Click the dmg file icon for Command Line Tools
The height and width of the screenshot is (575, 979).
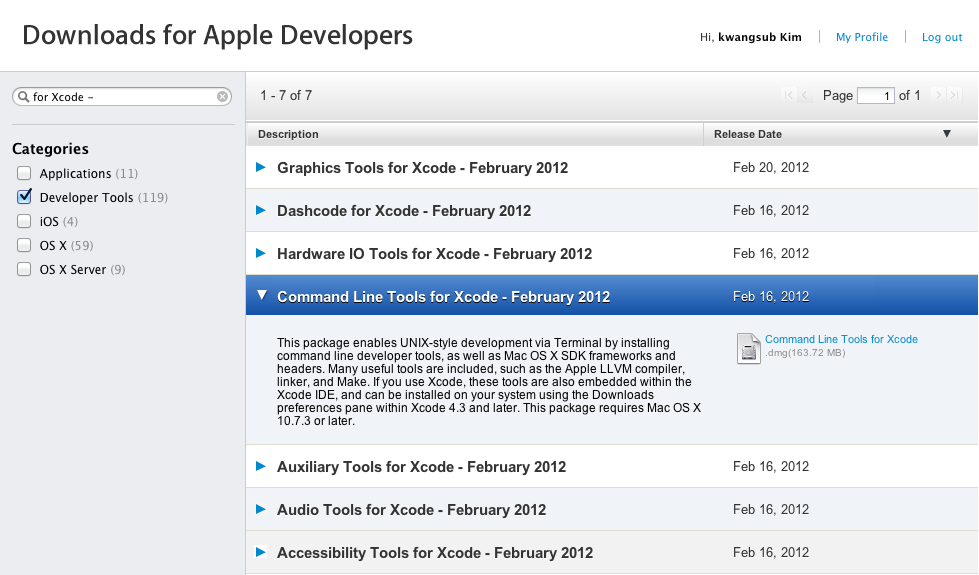coord(748,348)
